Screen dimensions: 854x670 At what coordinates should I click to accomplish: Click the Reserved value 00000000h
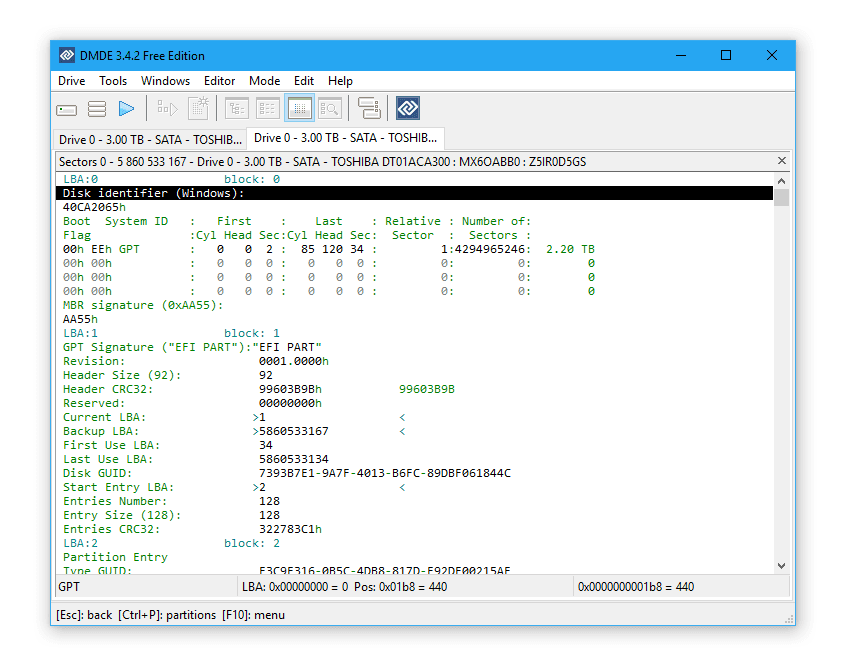point(290,404)
